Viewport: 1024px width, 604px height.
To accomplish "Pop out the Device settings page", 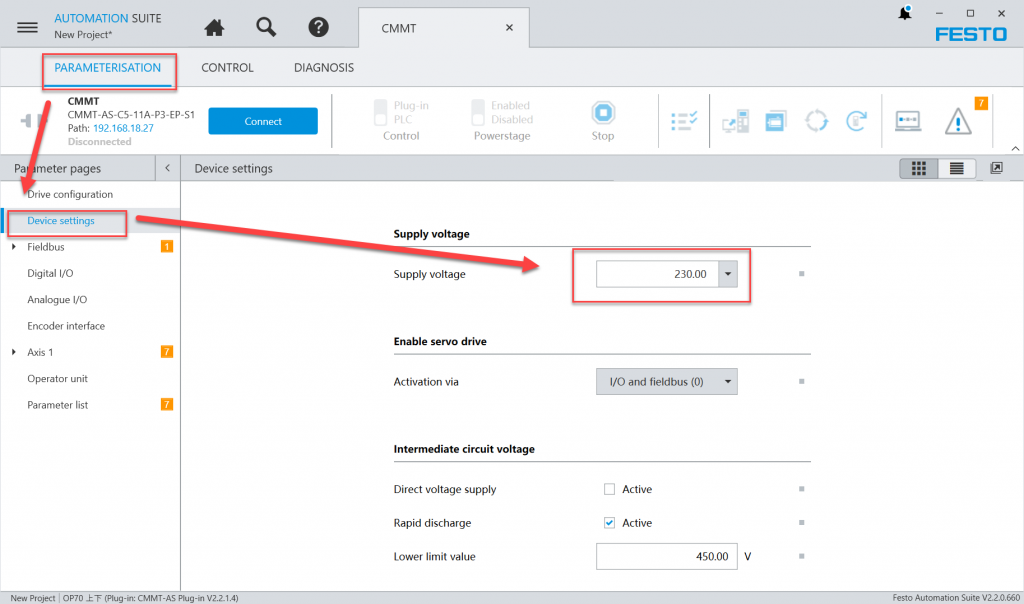I will pyautogui.click(x=997, y=168).
